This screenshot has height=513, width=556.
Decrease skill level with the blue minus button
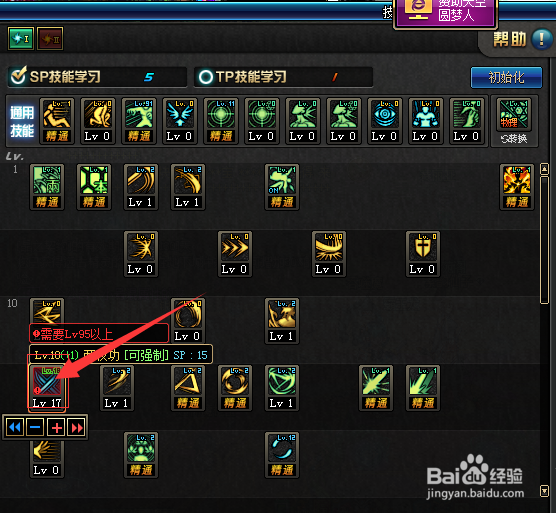pos(35,427)
